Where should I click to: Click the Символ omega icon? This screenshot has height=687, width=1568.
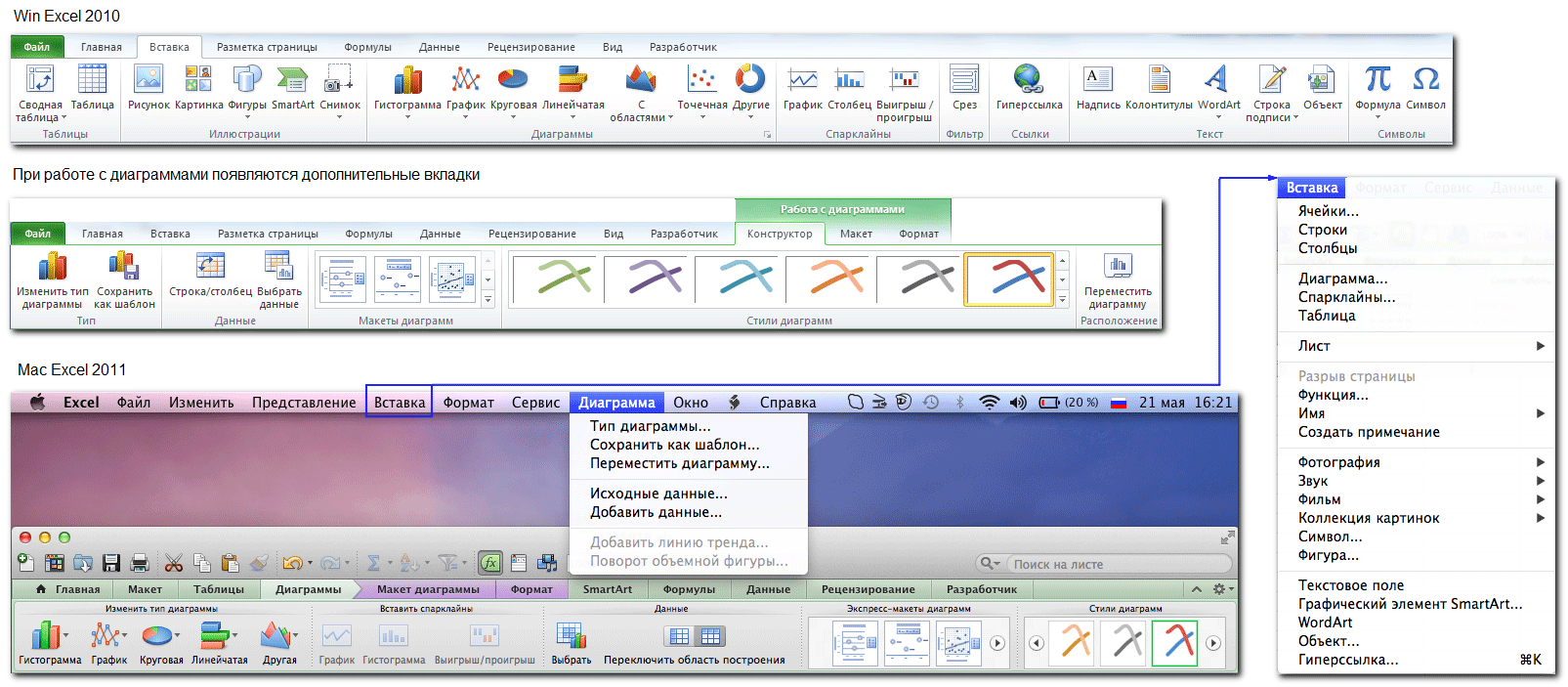tap(1425, 79)
